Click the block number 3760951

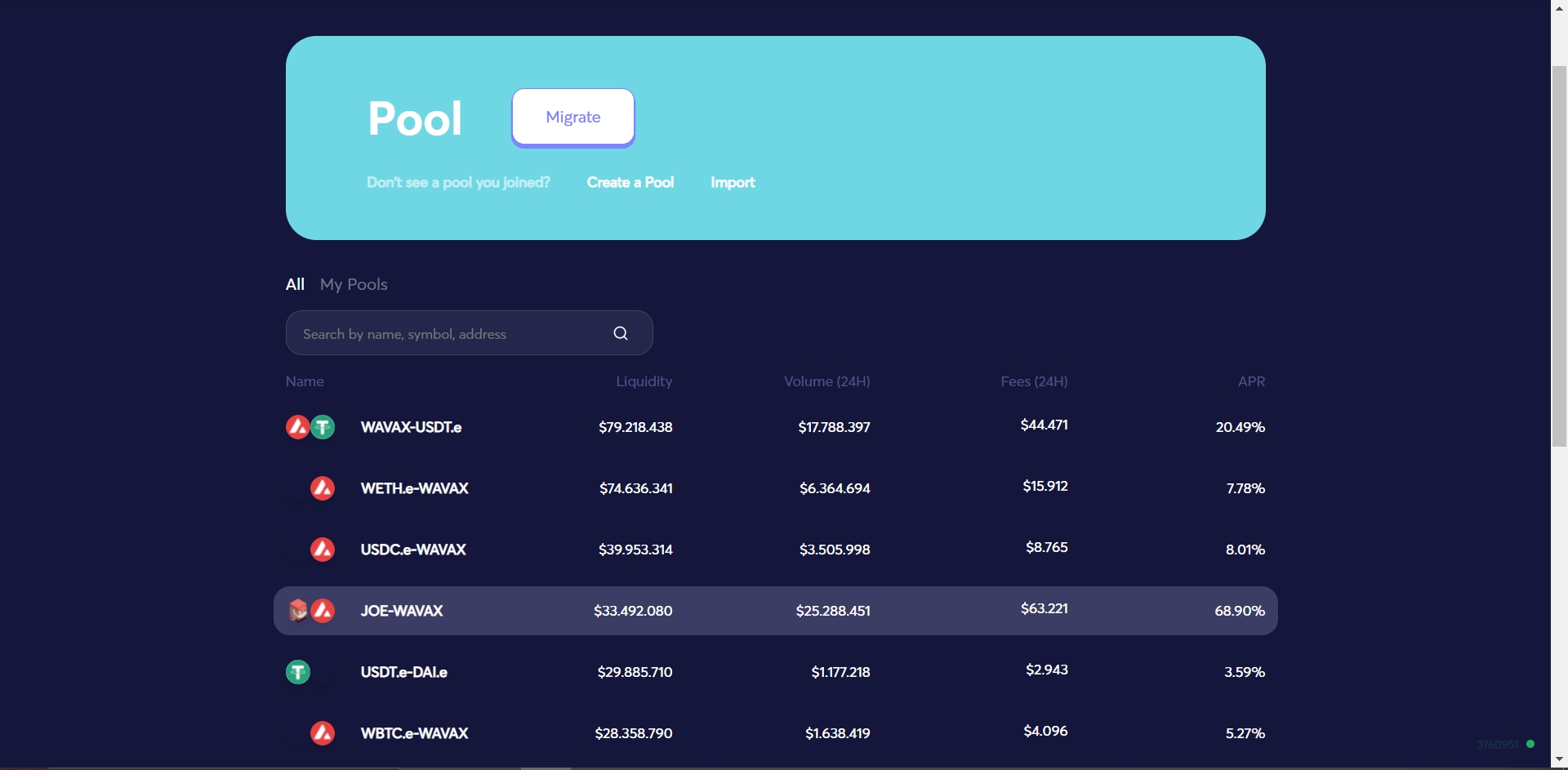pyautogui.click(x=1497, y=745)
